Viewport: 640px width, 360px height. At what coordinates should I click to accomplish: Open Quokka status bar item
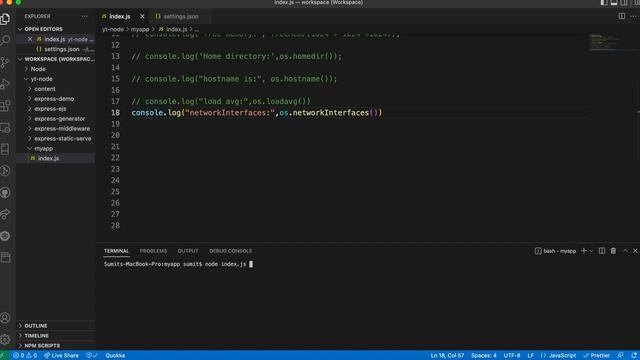click(115, 356)
